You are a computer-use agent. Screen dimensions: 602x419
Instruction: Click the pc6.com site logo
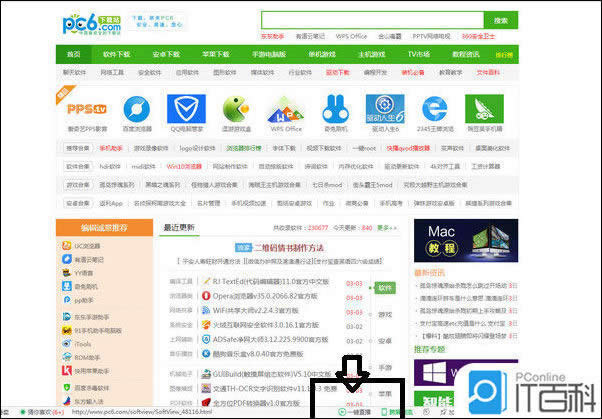click(x=92, y=25)
